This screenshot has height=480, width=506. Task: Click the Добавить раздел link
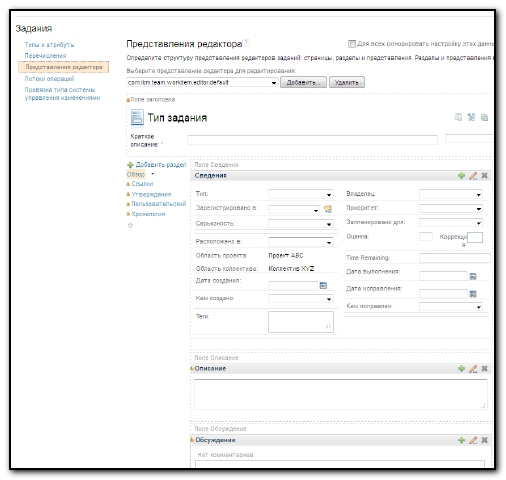161,165
